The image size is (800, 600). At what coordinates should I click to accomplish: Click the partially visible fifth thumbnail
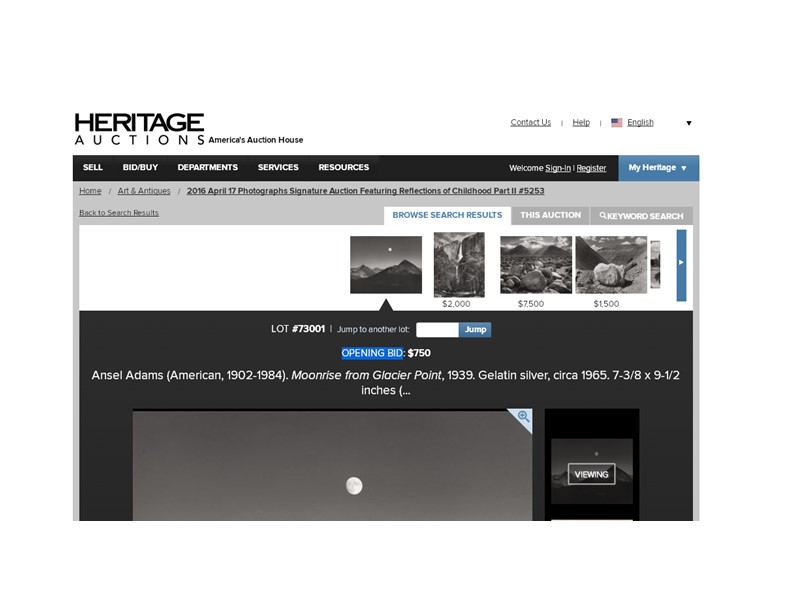[655, 264]
